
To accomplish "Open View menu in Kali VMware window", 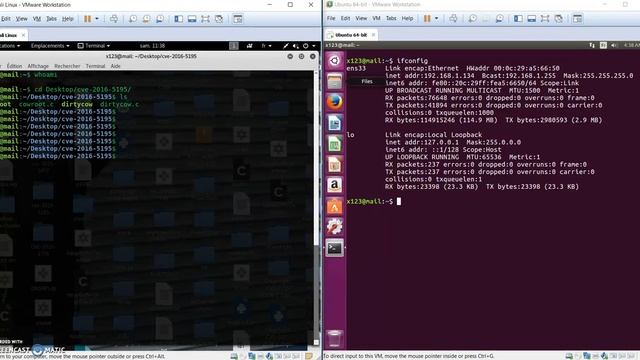I will click(21, 19).
